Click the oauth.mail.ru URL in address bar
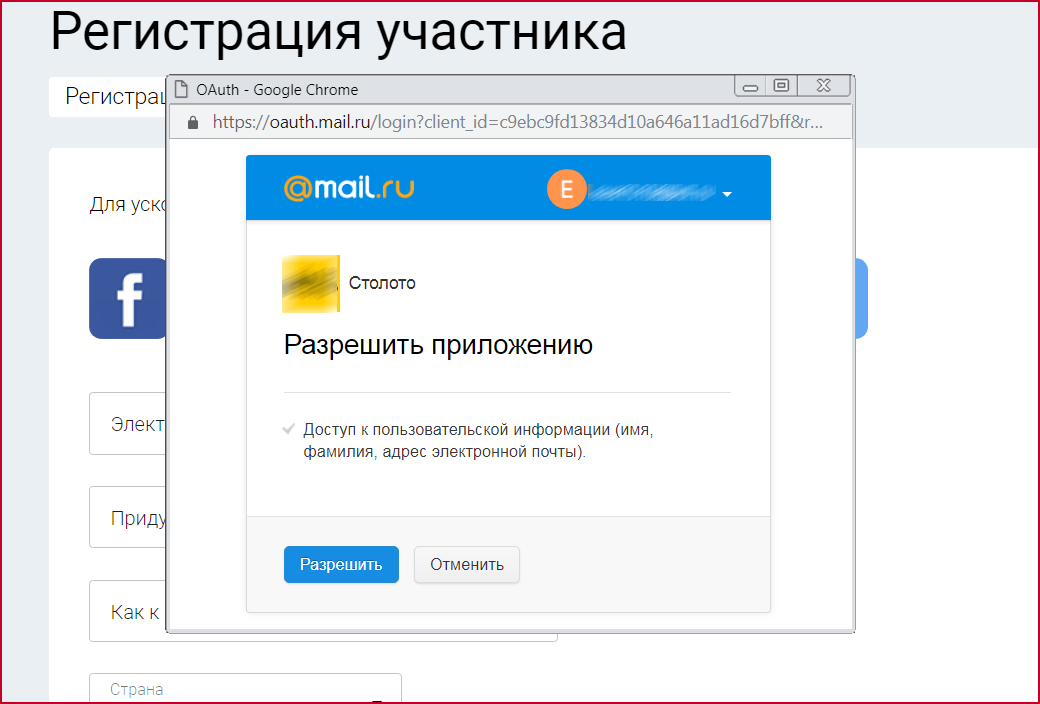 (517, 122)
